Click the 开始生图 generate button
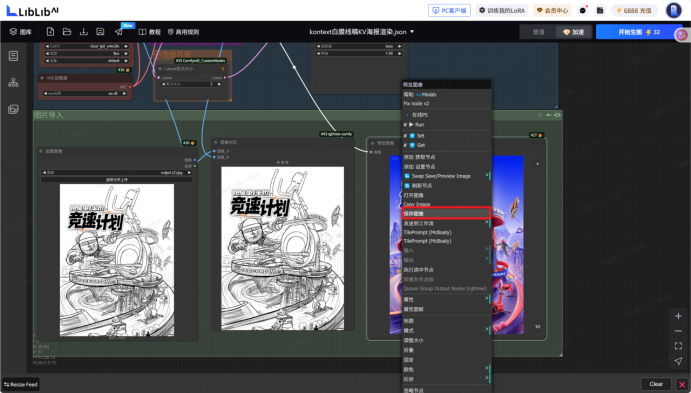This screenshot has width=691, height=393. coord(639,32)
